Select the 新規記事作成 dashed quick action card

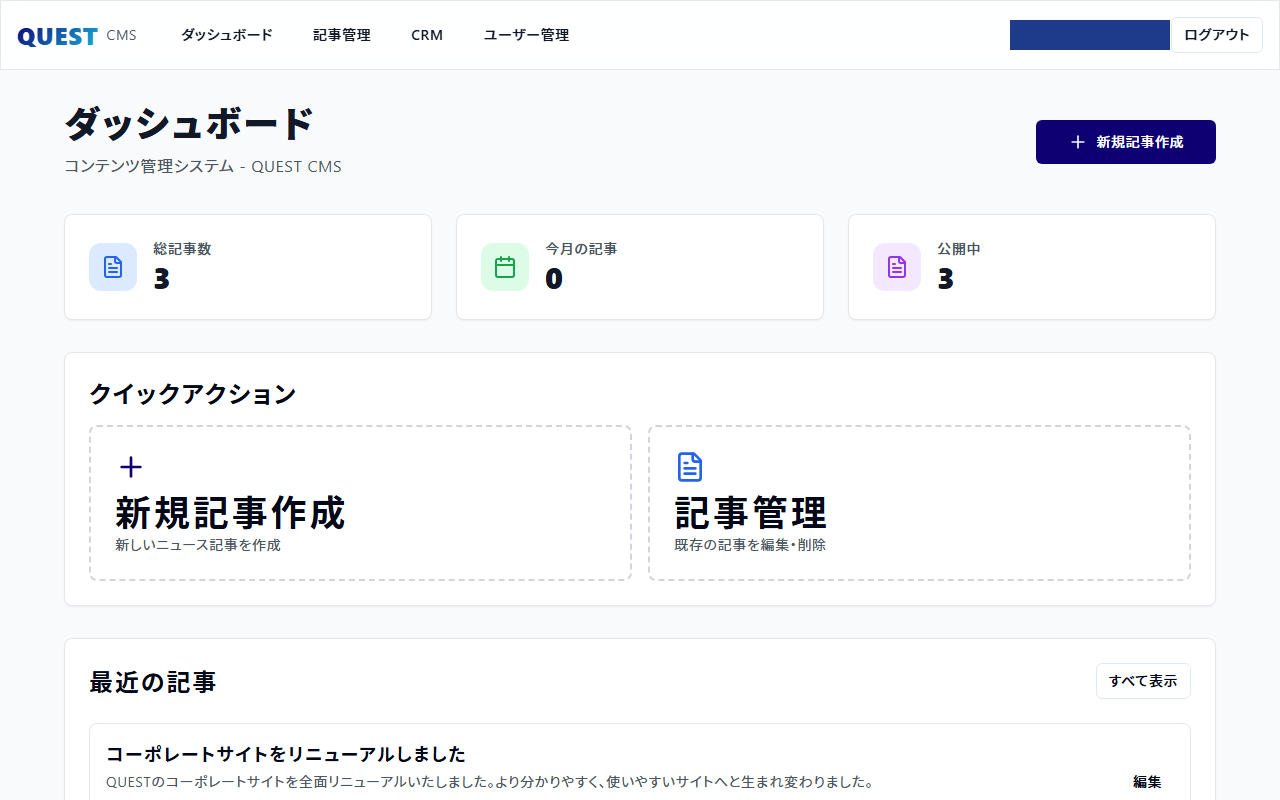click(360, 502)
